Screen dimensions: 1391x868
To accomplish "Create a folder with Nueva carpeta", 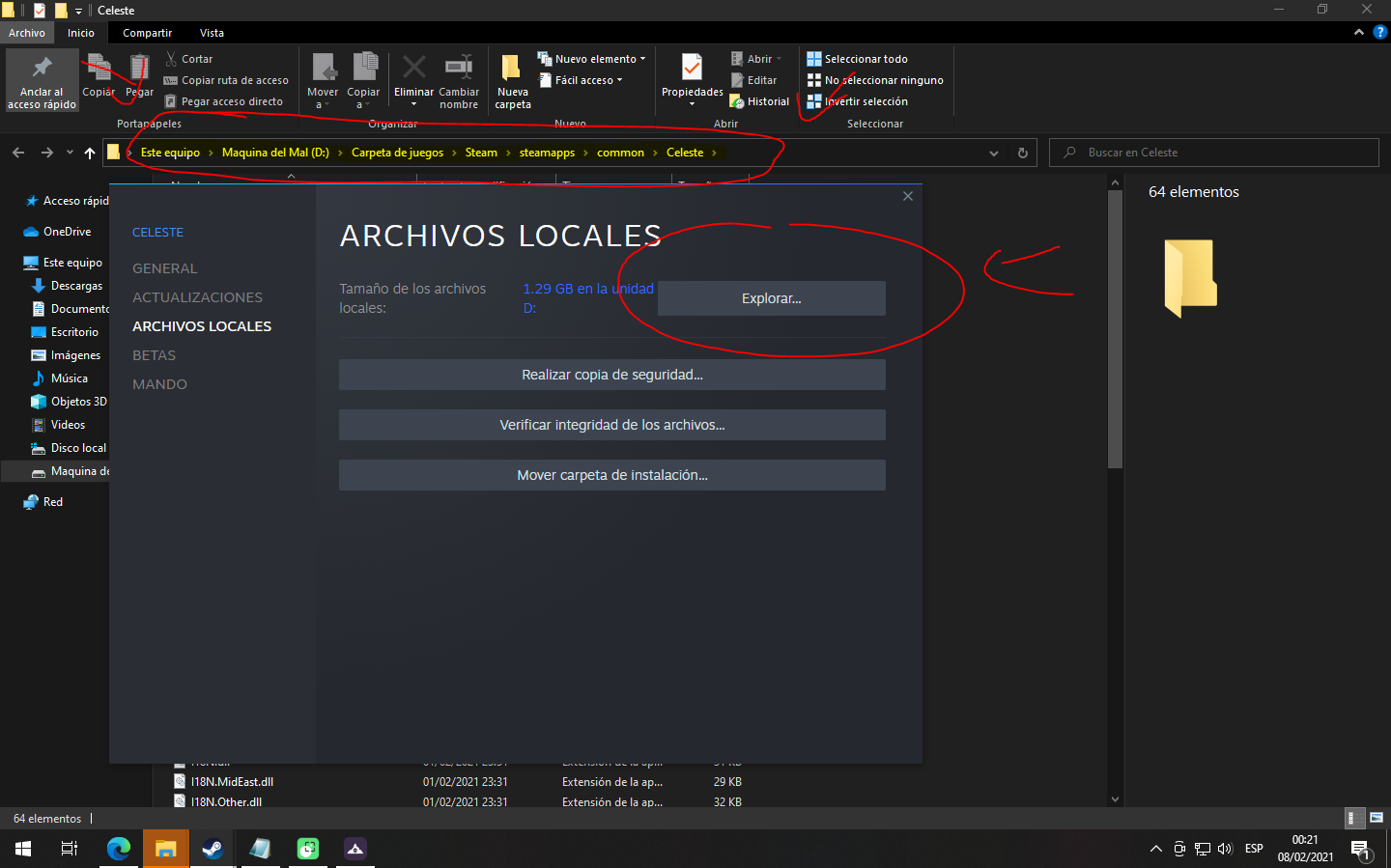I will click(x=513, y=80).
